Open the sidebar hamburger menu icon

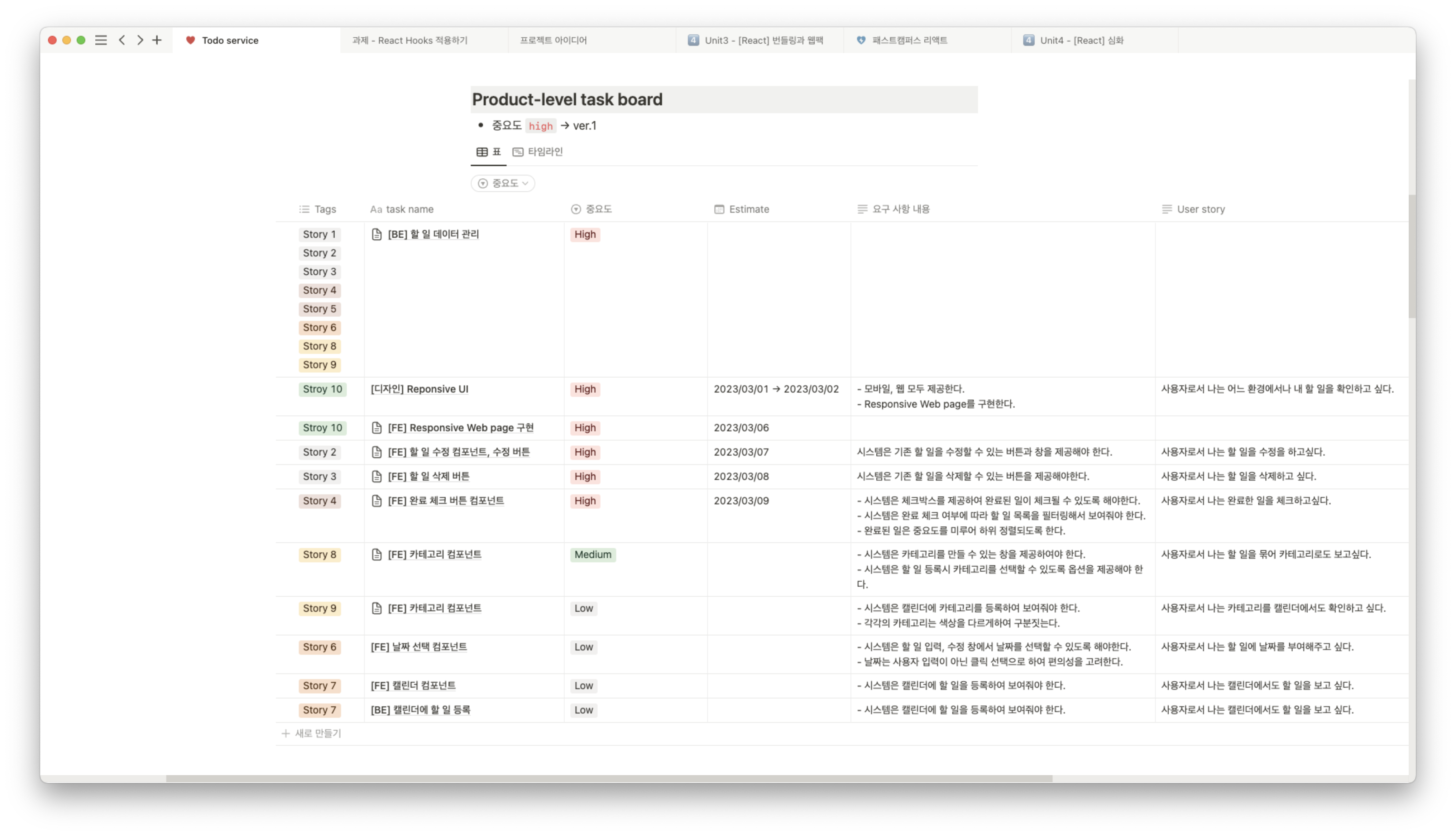[101, 40]
